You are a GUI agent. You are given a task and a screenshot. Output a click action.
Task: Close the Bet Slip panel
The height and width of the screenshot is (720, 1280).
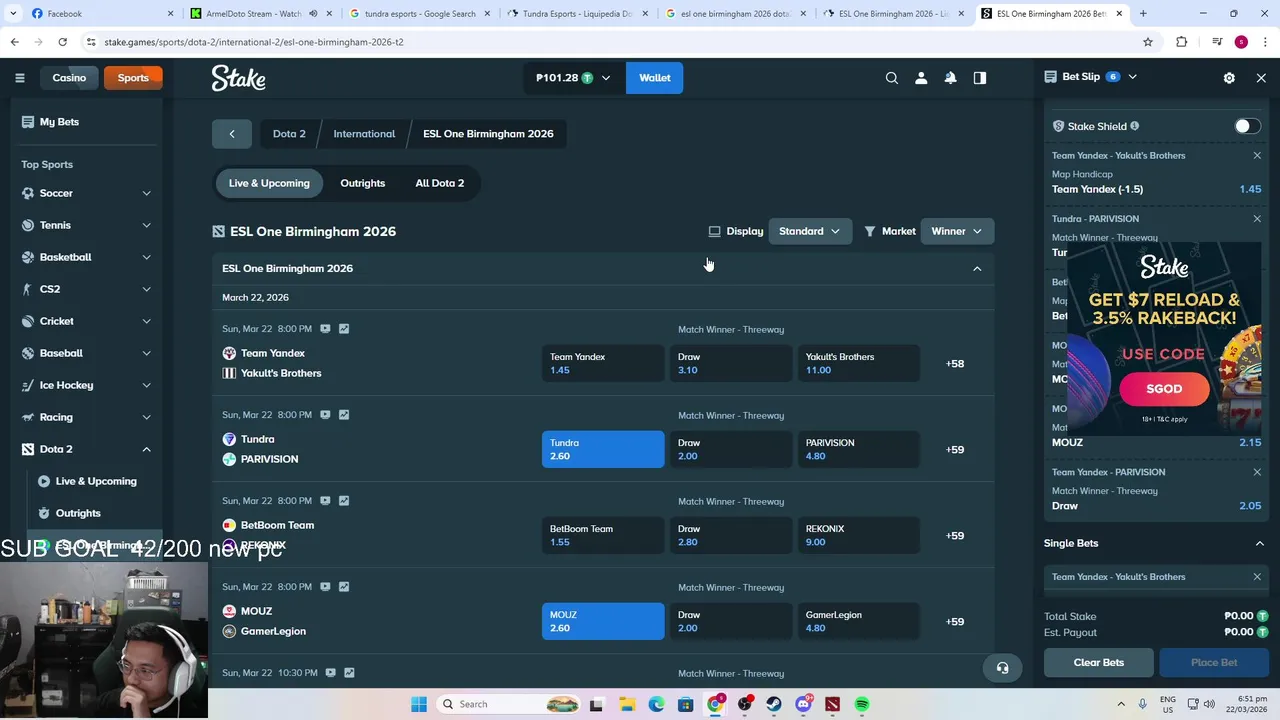(1261, 77)
